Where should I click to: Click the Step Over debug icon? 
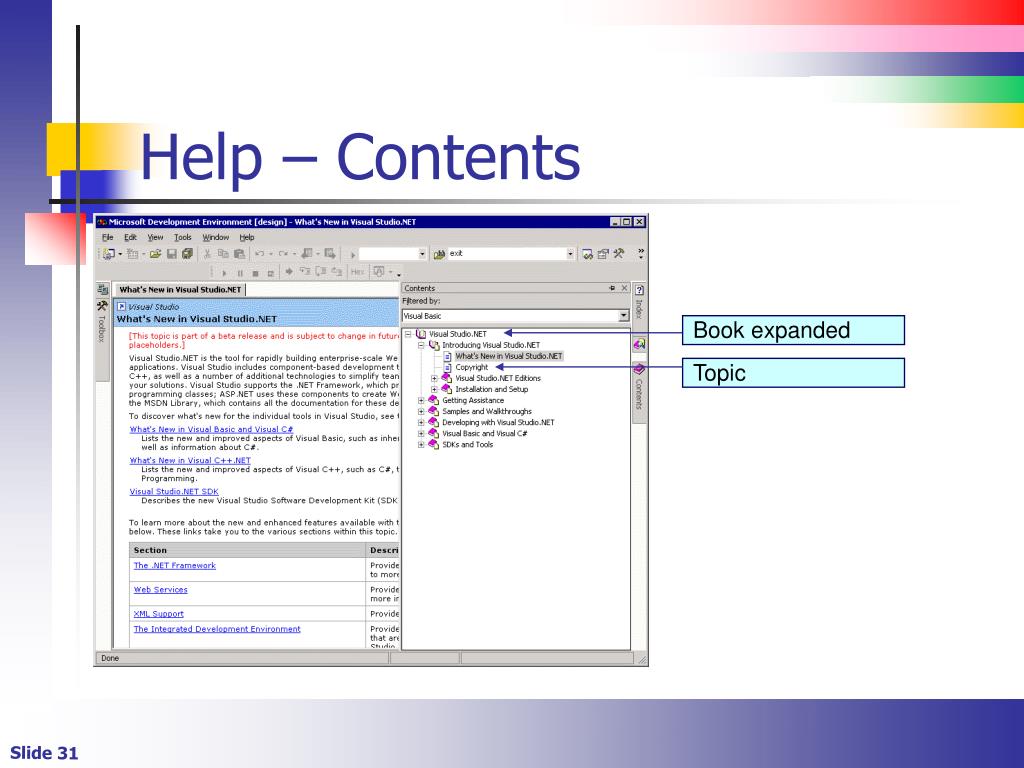point(321,272)
